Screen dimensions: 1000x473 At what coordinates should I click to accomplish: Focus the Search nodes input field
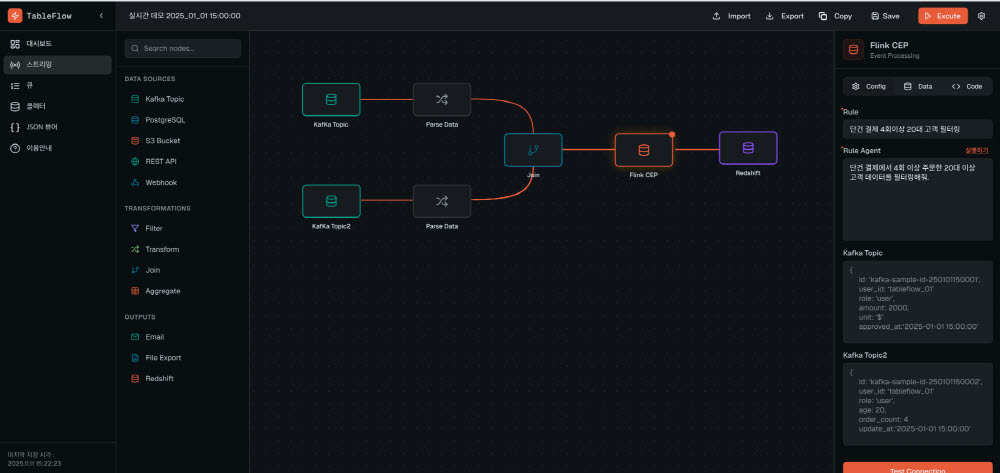[x=183, y=48]
